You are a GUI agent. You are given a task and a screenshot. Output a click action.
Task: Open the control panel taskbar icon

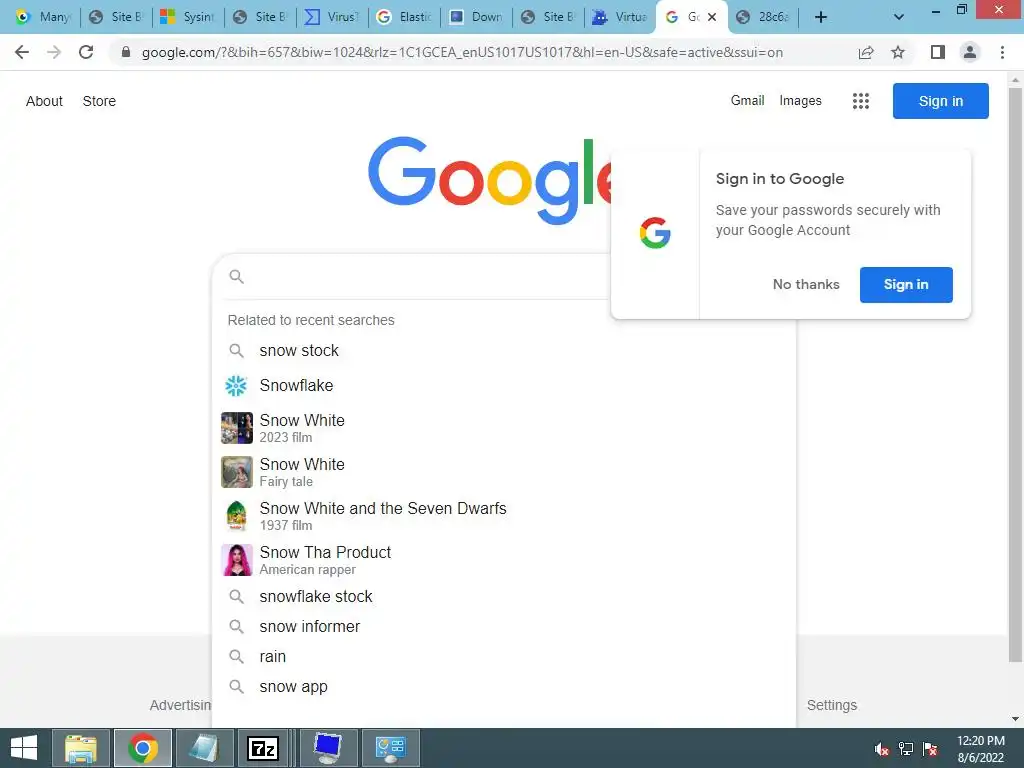coord(391,748)
